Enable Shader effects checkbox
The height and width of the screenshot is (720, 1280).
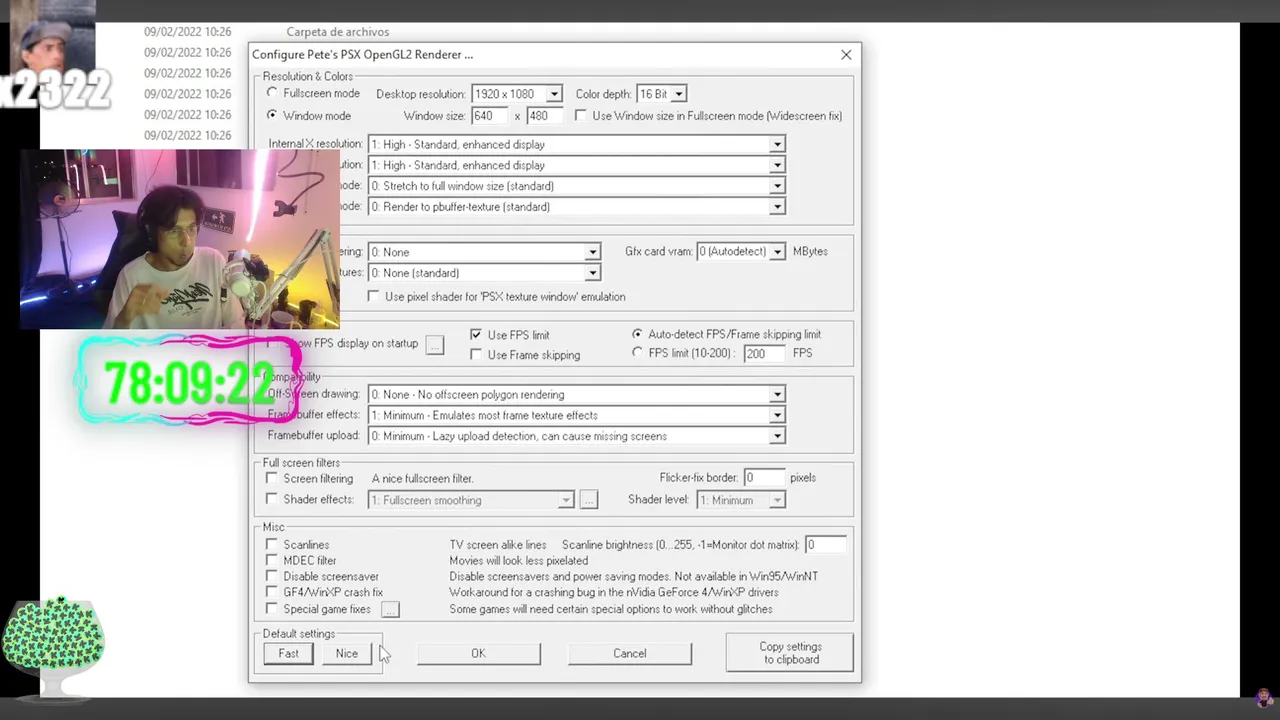coord(272,499)
